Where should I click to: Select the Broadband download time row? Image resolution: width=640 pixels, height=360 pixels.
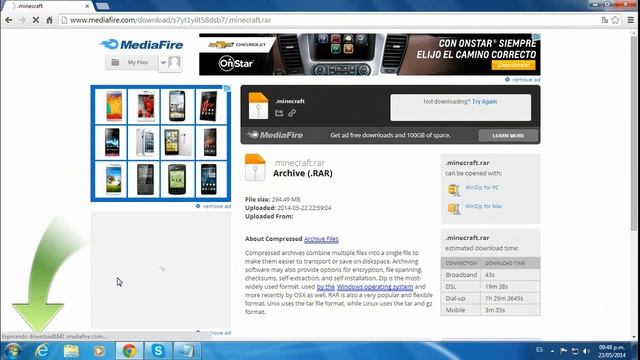[x=490, y=275]
